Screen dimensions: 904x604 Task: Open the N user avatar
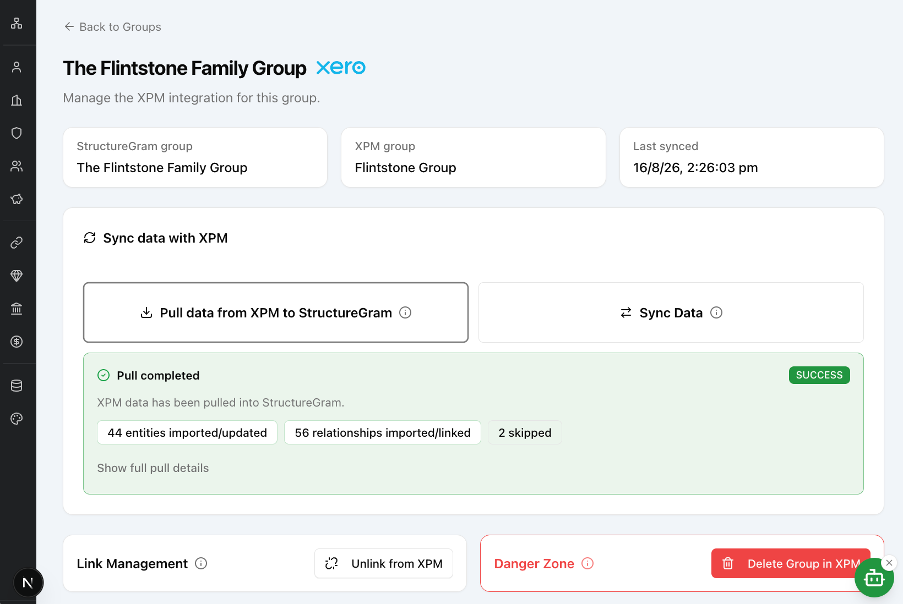click(x=28, y=583)
